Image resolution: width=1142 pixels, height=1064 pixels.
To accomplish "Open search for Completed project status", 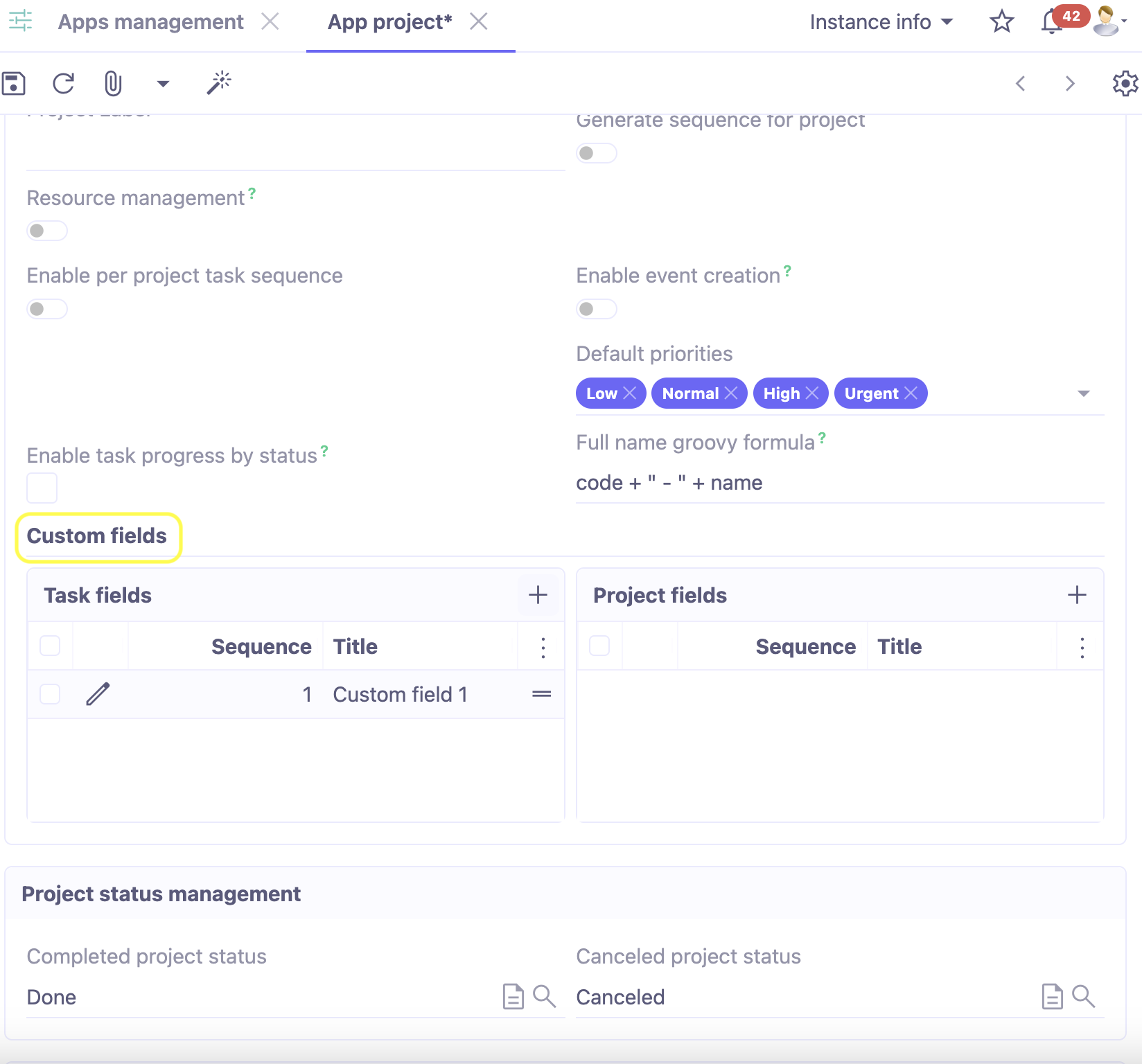I will pos(545,997).
